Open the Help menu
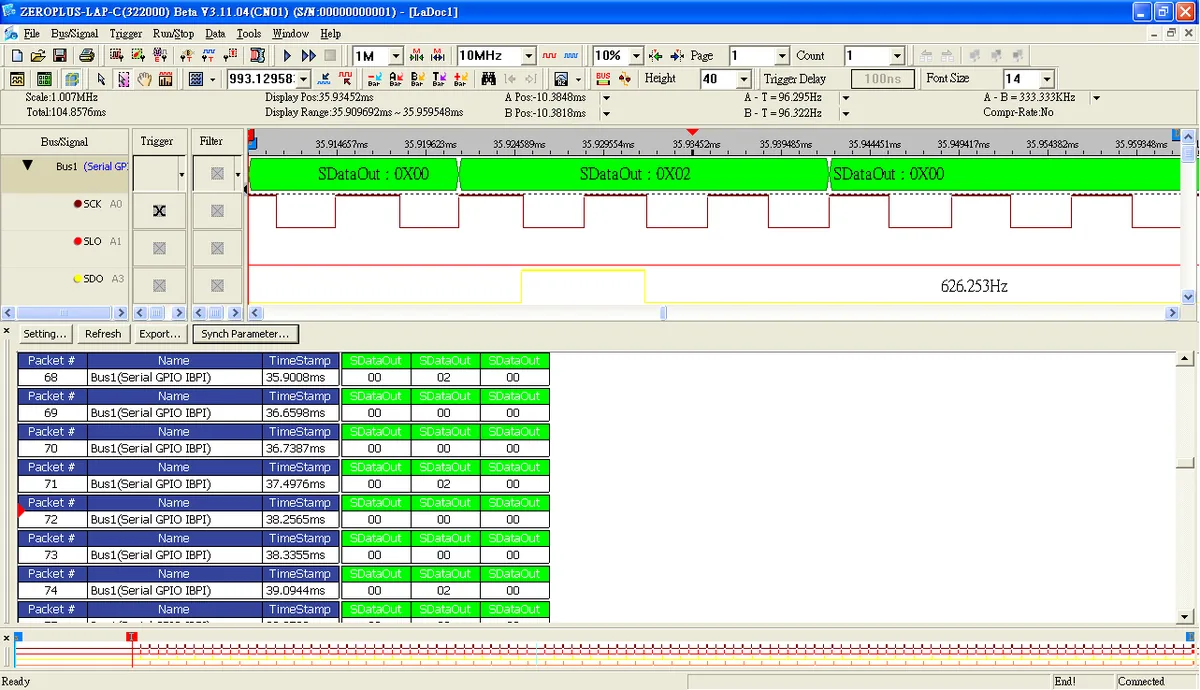 coord(330,33)
